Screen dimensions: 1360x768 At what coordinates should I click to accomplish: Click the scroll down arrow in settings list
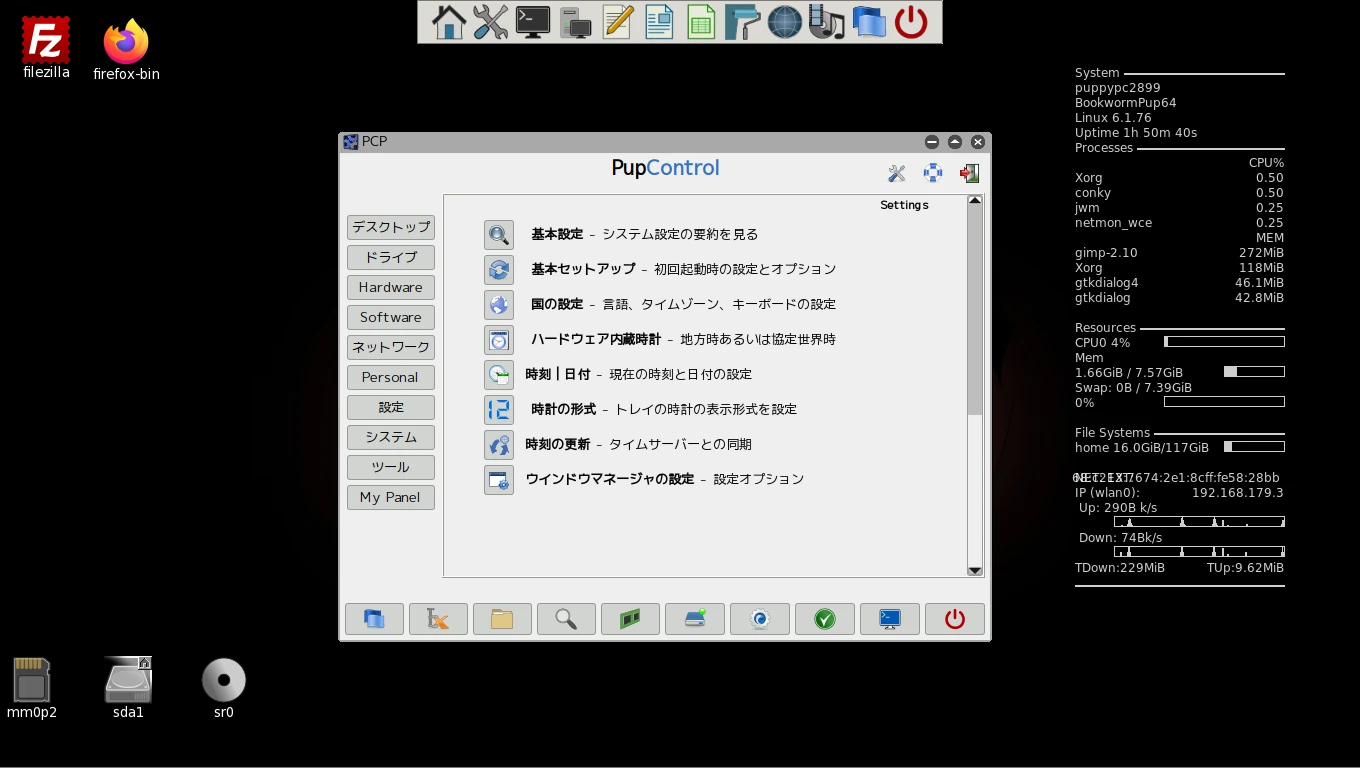(975, 570)
